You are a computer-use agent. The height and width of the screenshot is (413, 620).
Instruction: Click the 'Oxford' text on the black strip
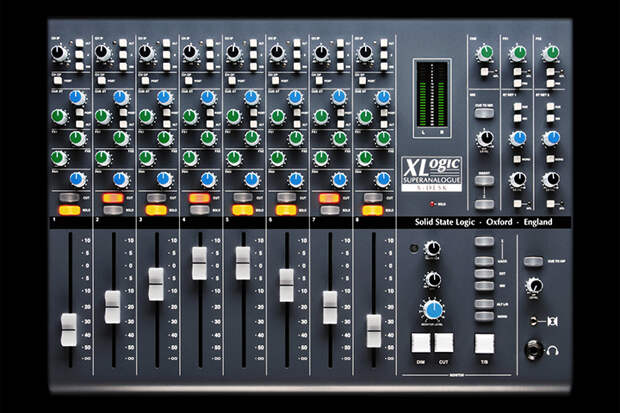pyautogui.click(x=499, y=222)
